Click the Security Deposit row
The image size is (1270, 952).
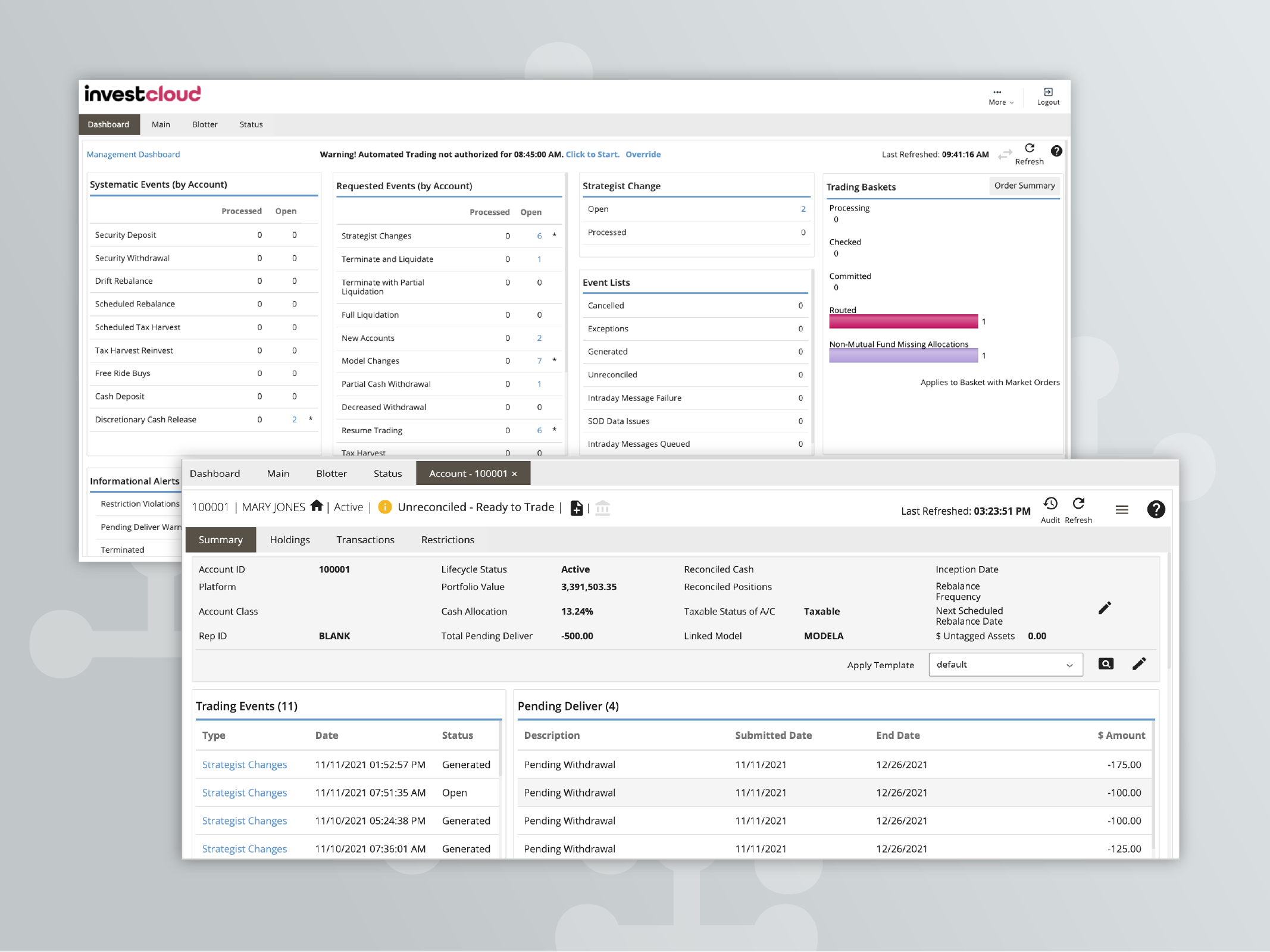[203, 236]
